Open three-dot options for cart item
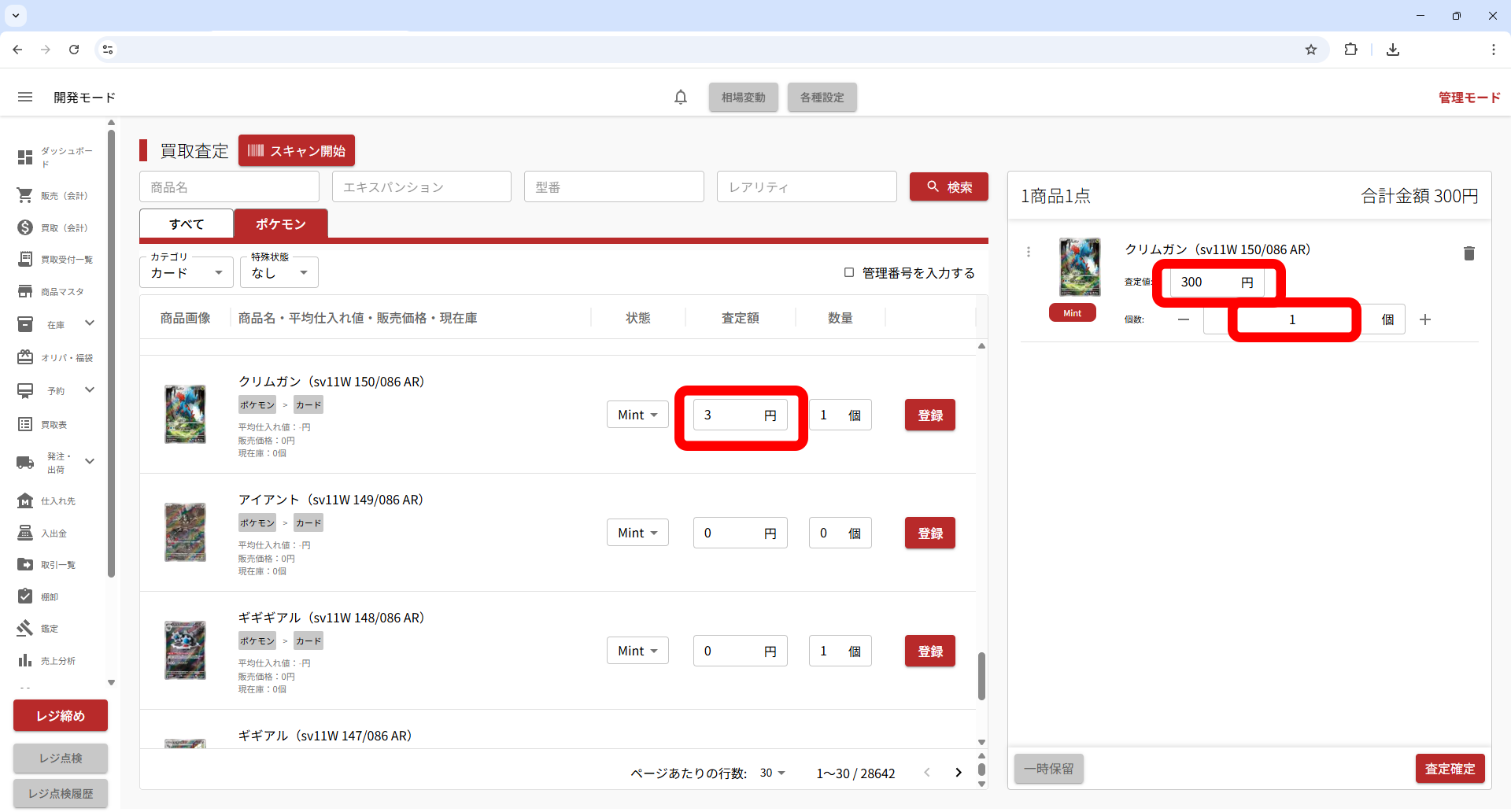The image size is (1511, 812). coord(1028,252)
